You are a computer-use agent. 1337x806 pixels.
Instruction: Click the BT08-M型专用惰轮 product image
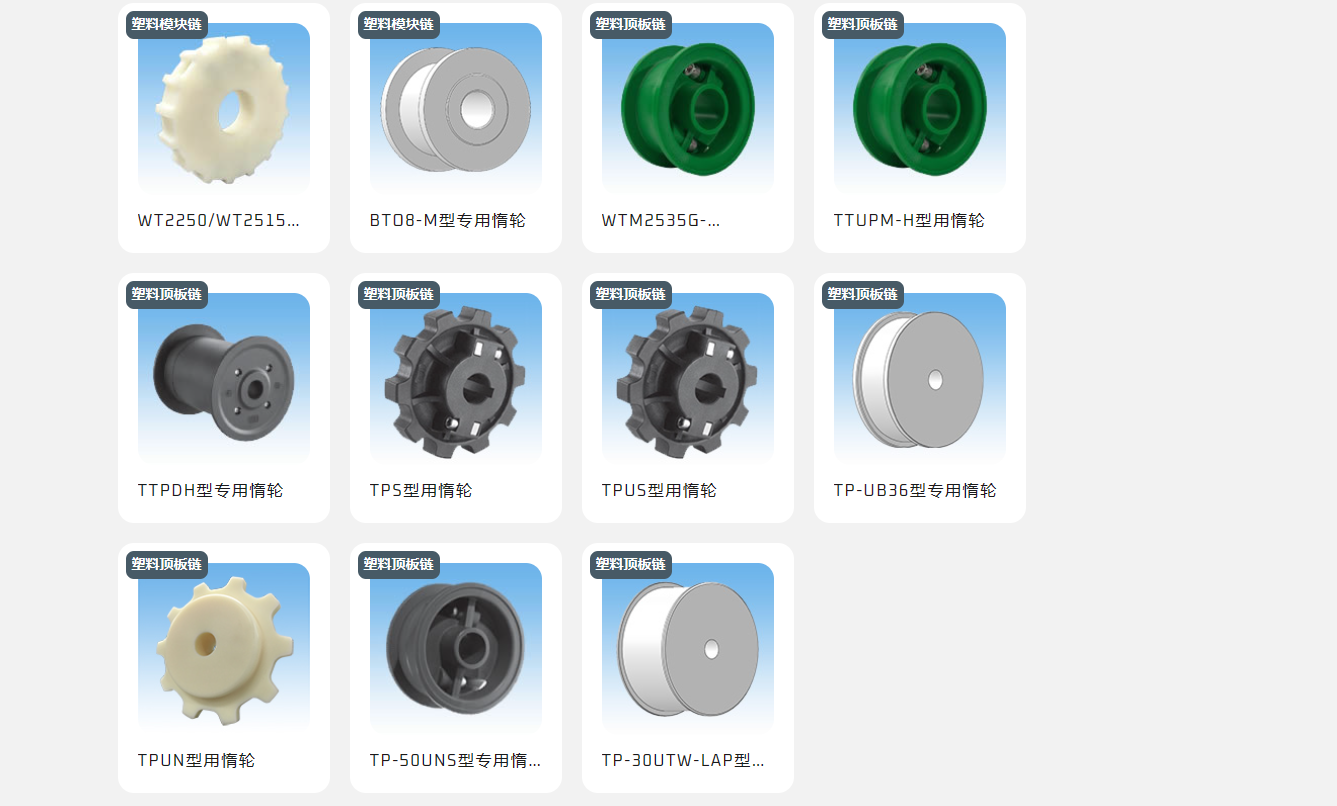[456, 109]
